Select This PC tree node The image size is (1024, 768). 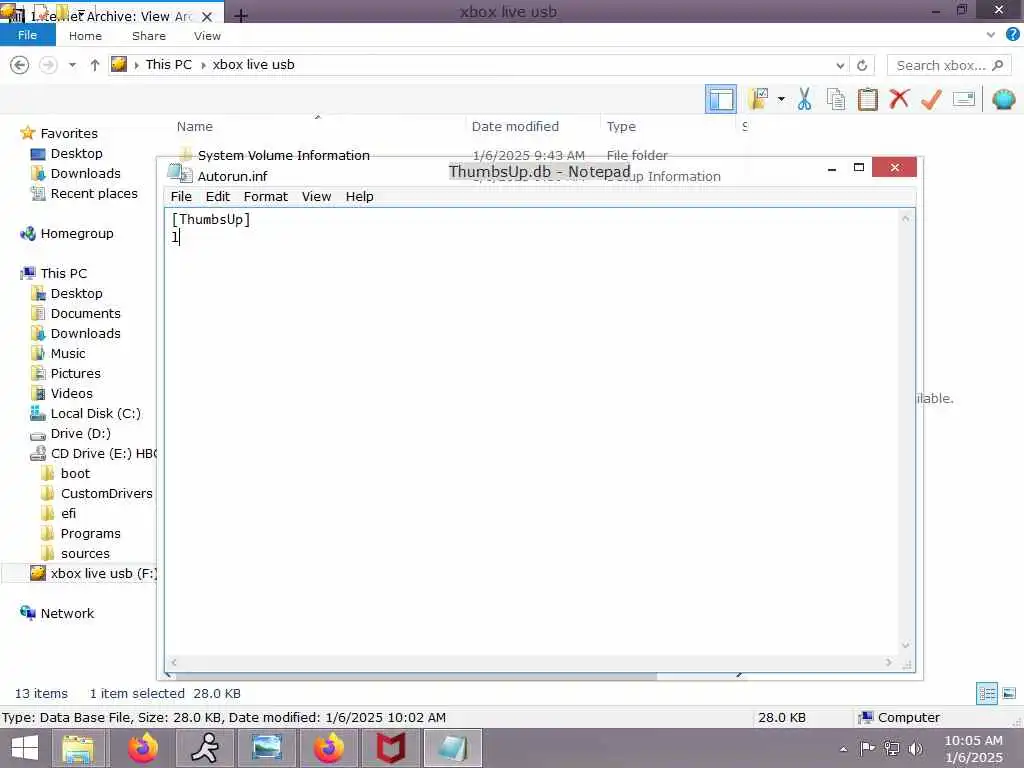[x=63, y=273]
